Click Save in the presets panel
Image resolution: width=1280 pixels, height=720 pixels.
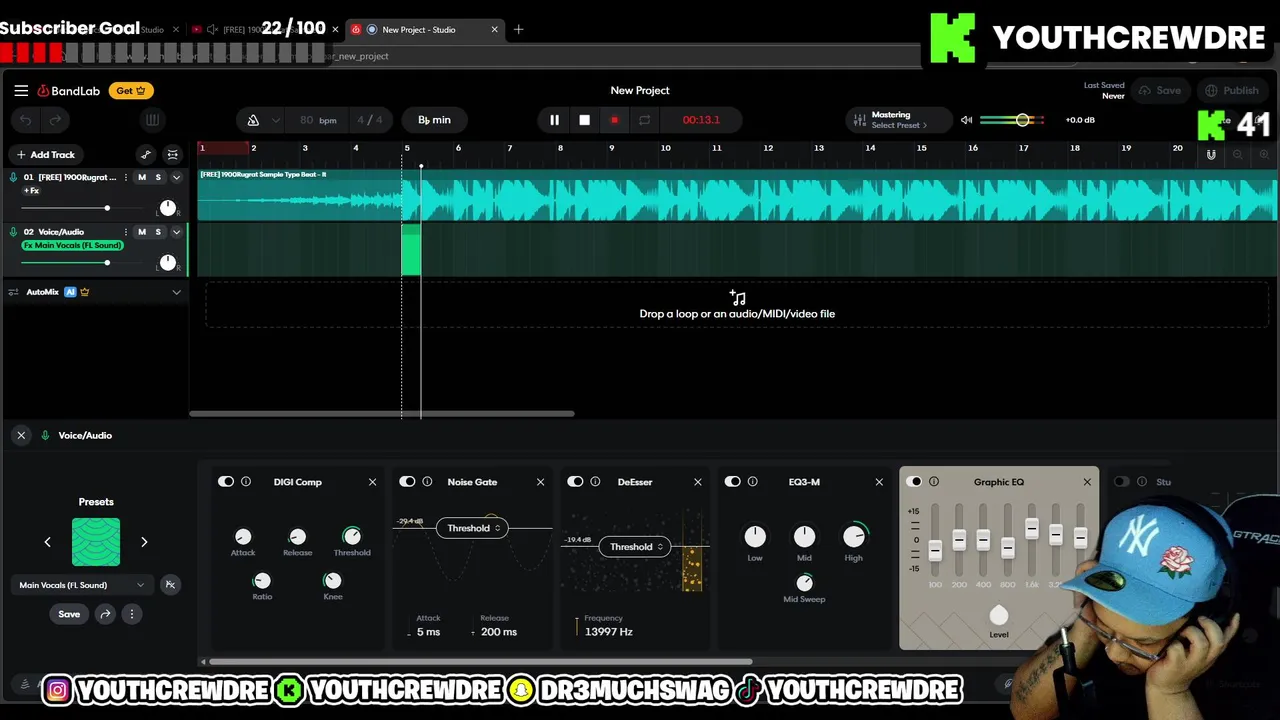pos(69,614)
